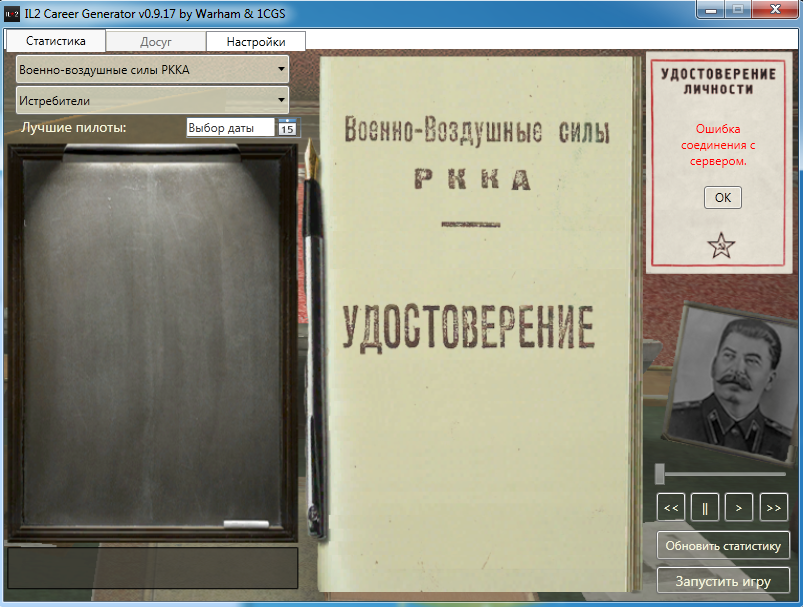Image resolution: width=803 pixels, height=607 pixels.
Task: Click the music volume slider handle
Action: point(660,474)
